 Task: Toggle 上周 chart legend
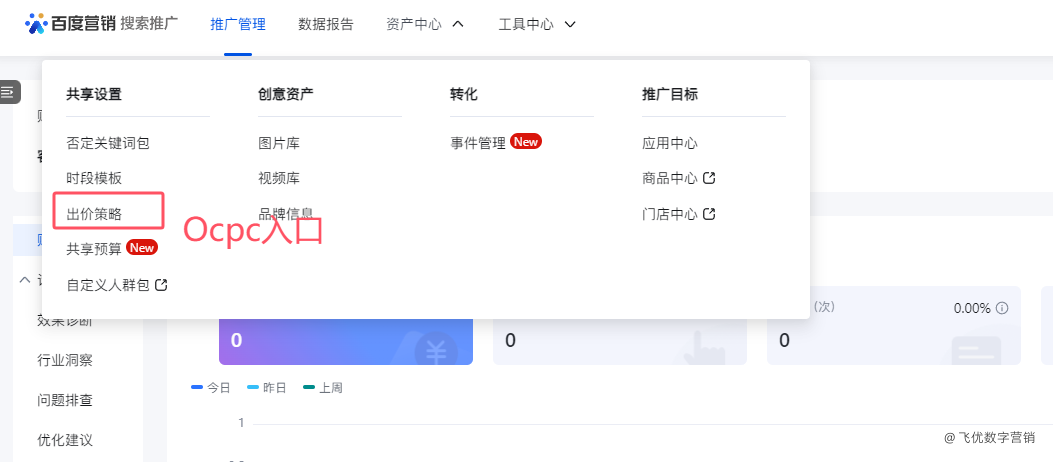[x=323, y=387]
